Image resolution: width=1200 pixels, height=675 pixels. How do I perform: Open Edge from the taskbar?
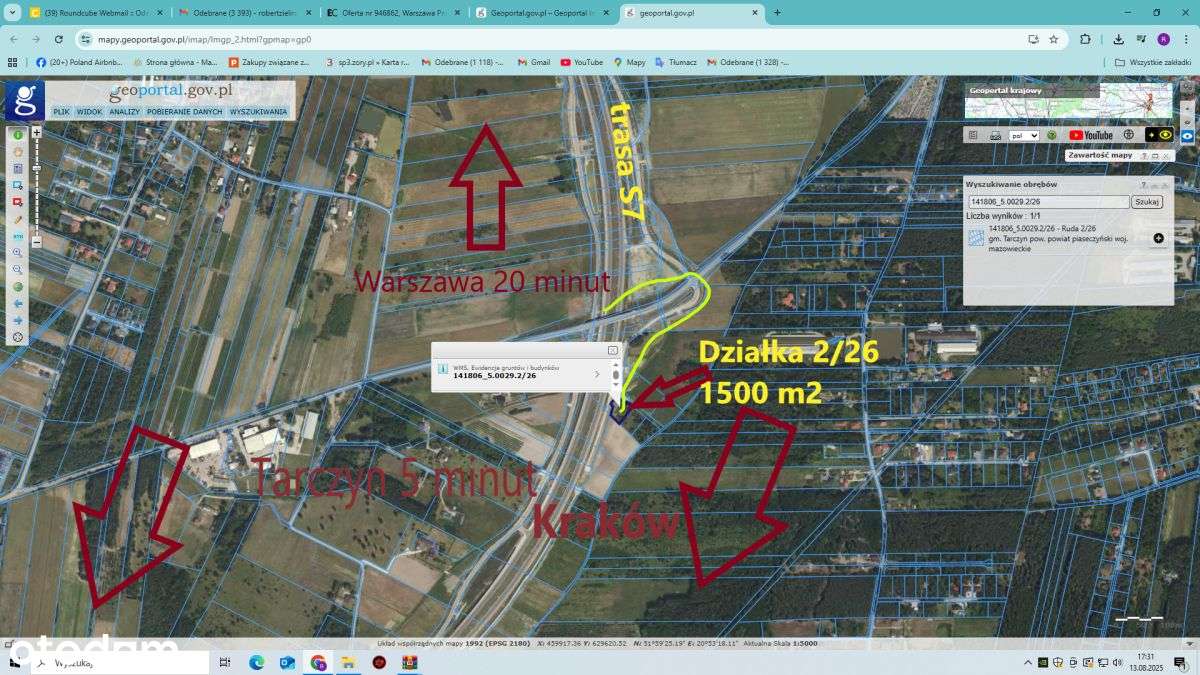[x=256, y=662]
